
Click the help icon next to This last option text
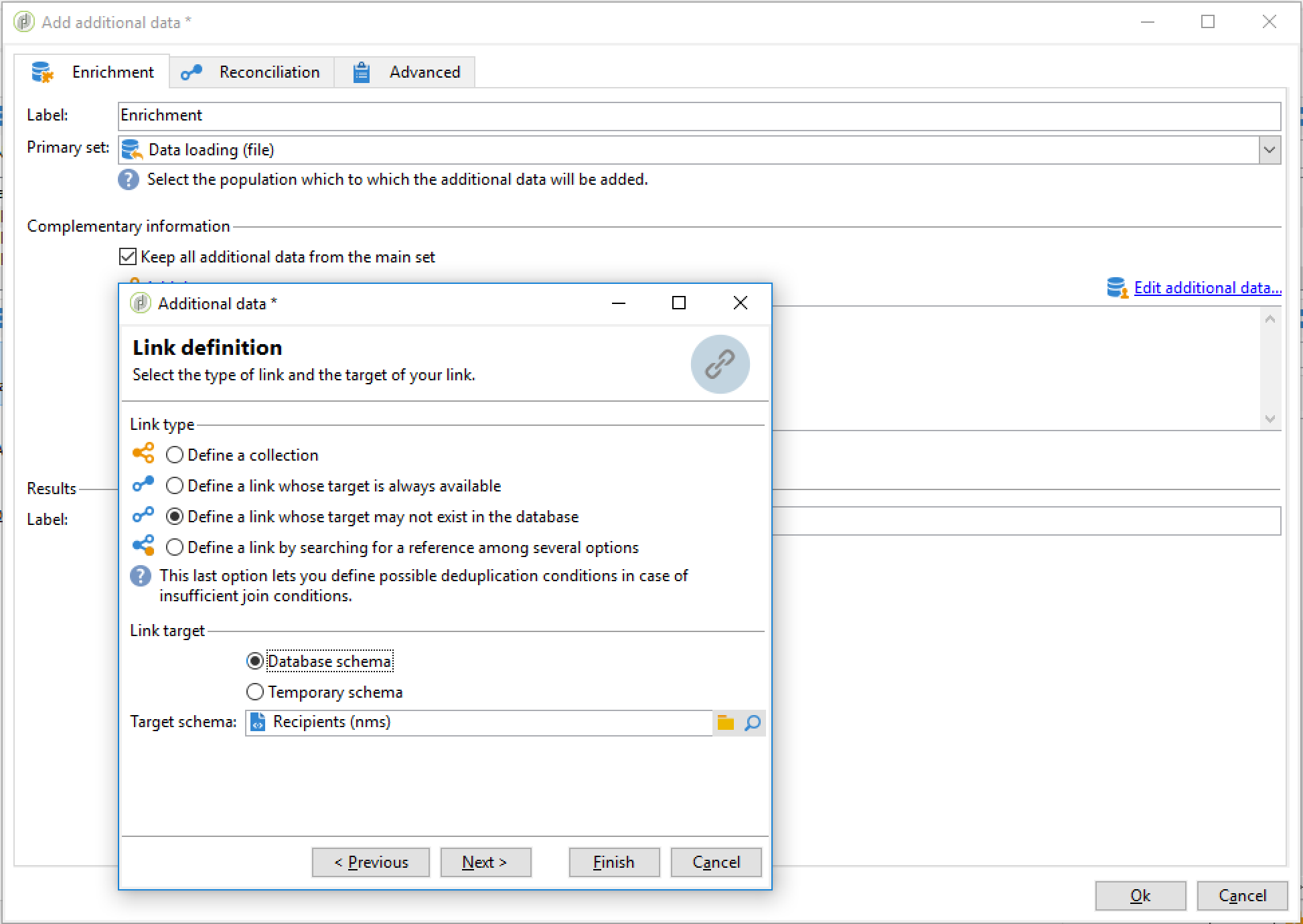(x=141, y=576)
